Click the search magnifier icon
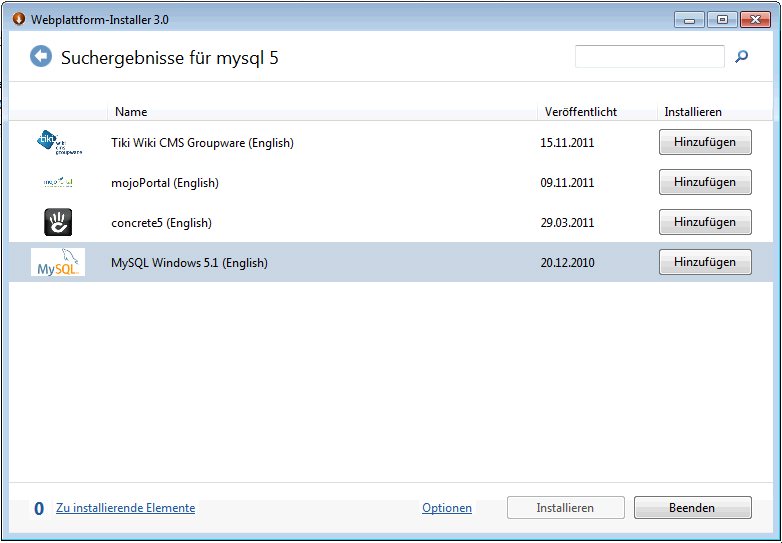Screen dimensions: 782x543 click(741, 57)
